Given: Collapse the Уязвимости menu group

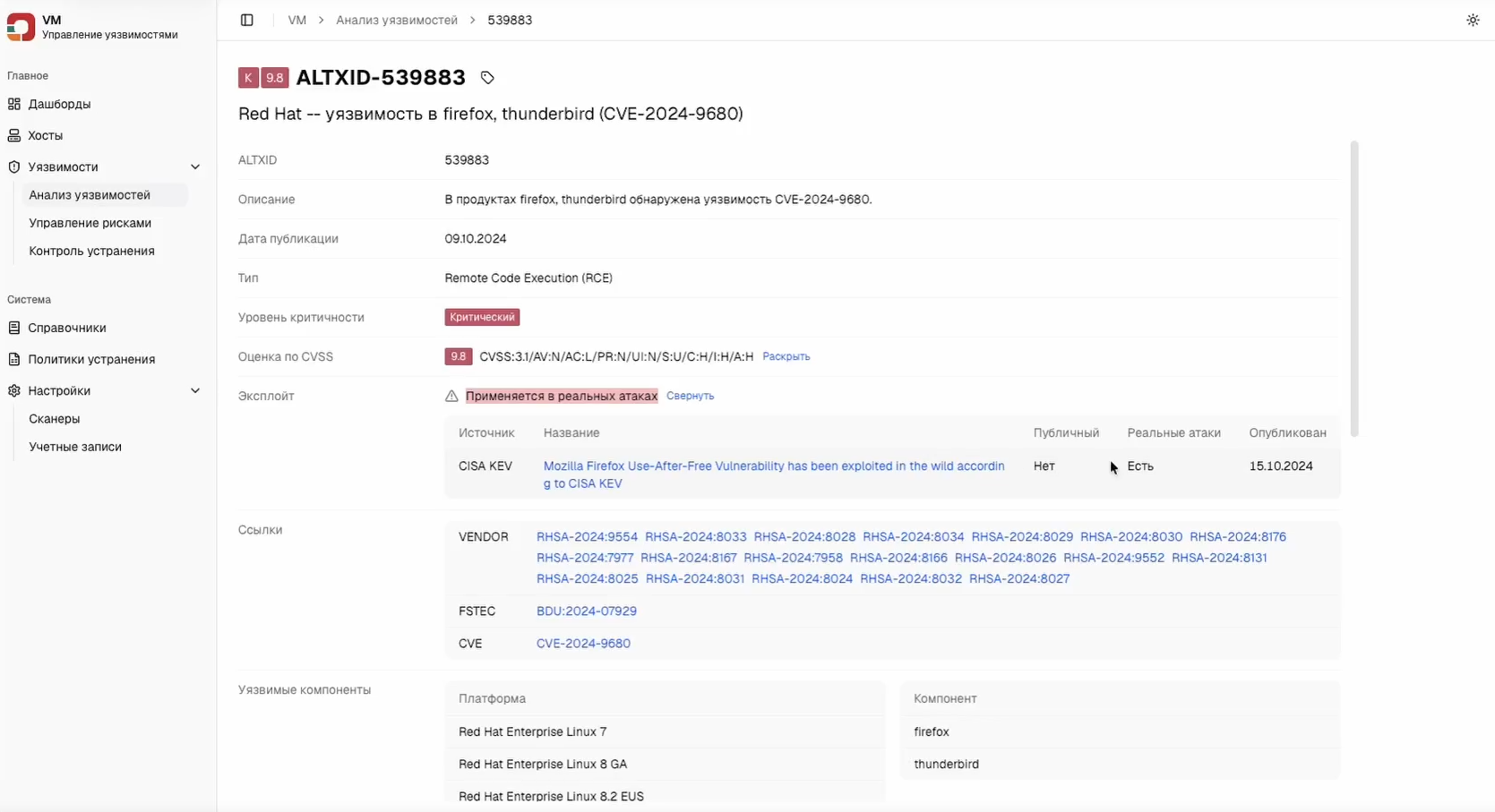Looking at the screenshot, I should tap(194, 167).
